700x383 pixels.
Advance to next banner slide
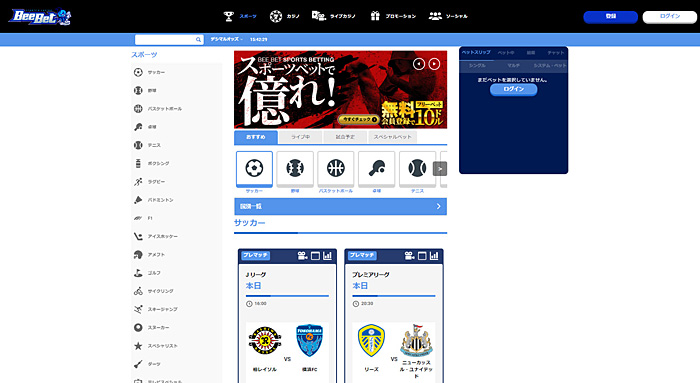434,64
